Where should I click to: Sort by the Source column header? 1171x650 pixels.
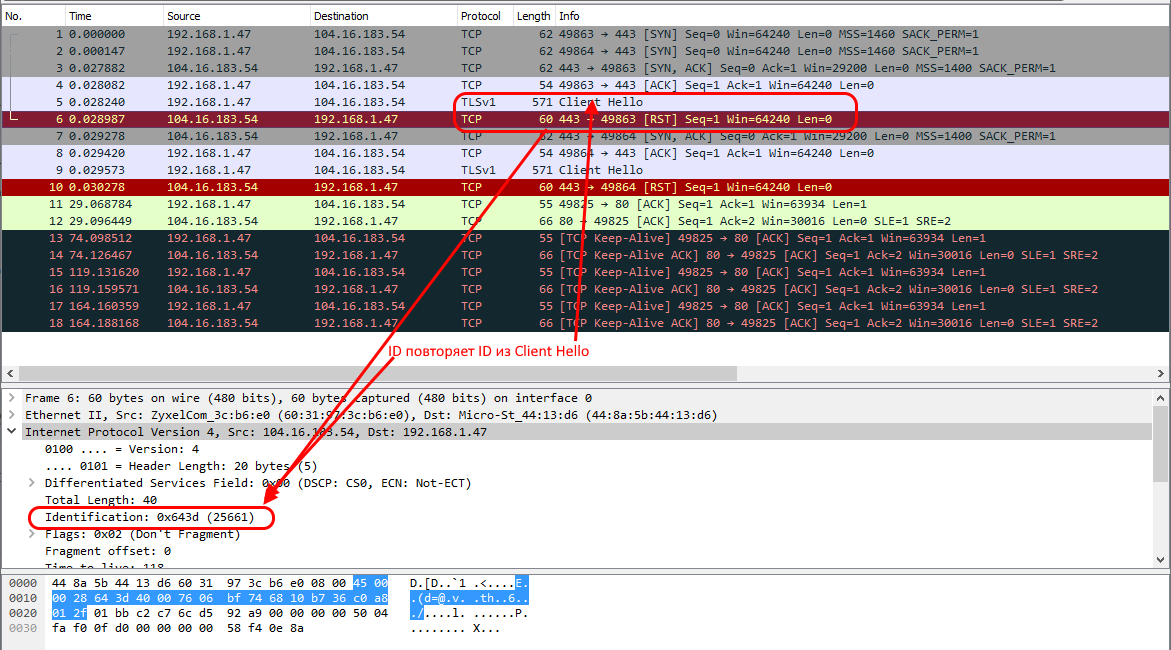236,16
